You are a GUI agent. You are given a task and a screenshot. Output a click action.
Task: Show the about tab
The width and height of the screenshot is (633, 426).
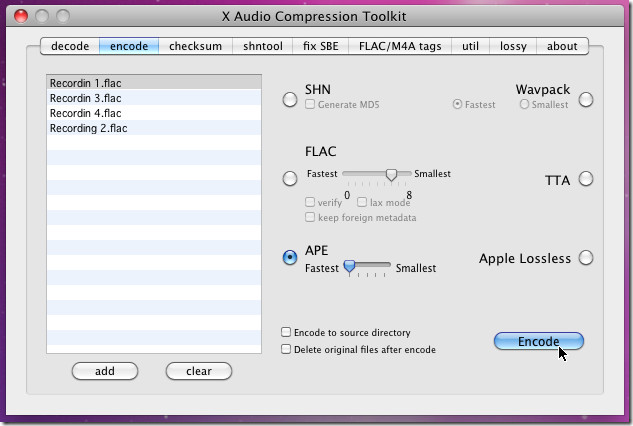[x=562, y=46]
